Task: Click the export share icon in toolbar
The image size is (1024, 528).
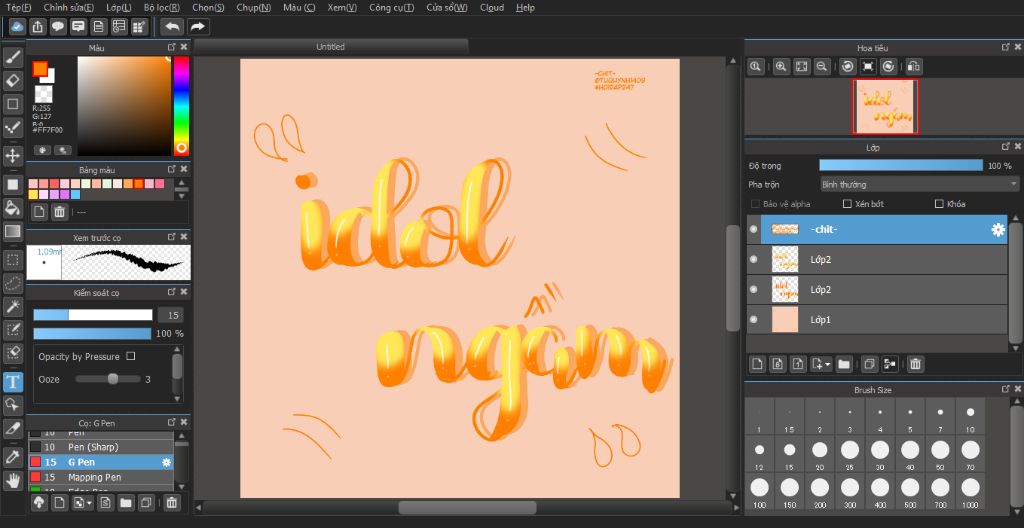Action: [38, 27]
